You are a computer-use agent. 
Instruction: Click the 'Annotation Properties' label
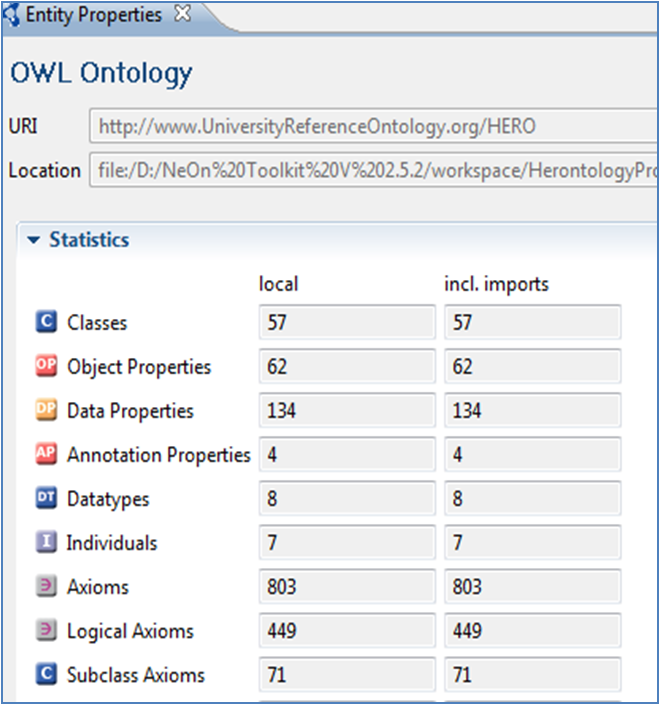(159, 455)
